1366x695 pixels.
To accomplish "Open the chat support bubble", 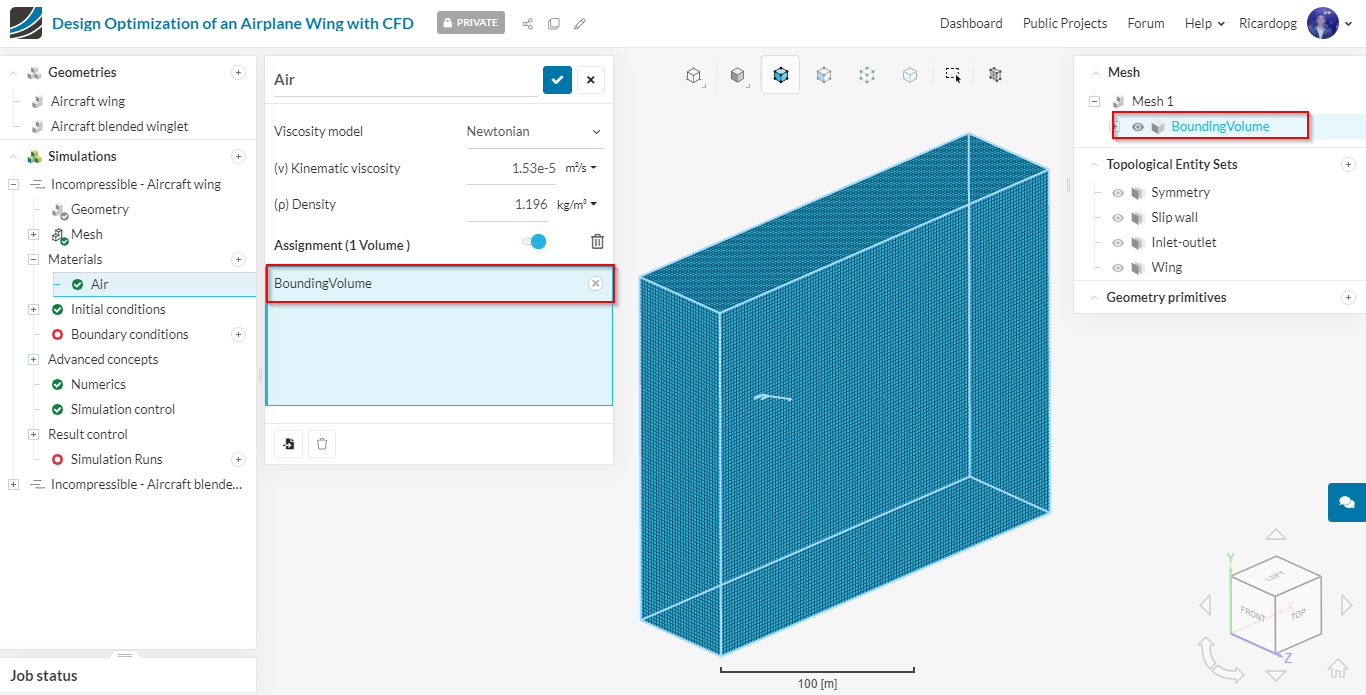I will 1347,502.
